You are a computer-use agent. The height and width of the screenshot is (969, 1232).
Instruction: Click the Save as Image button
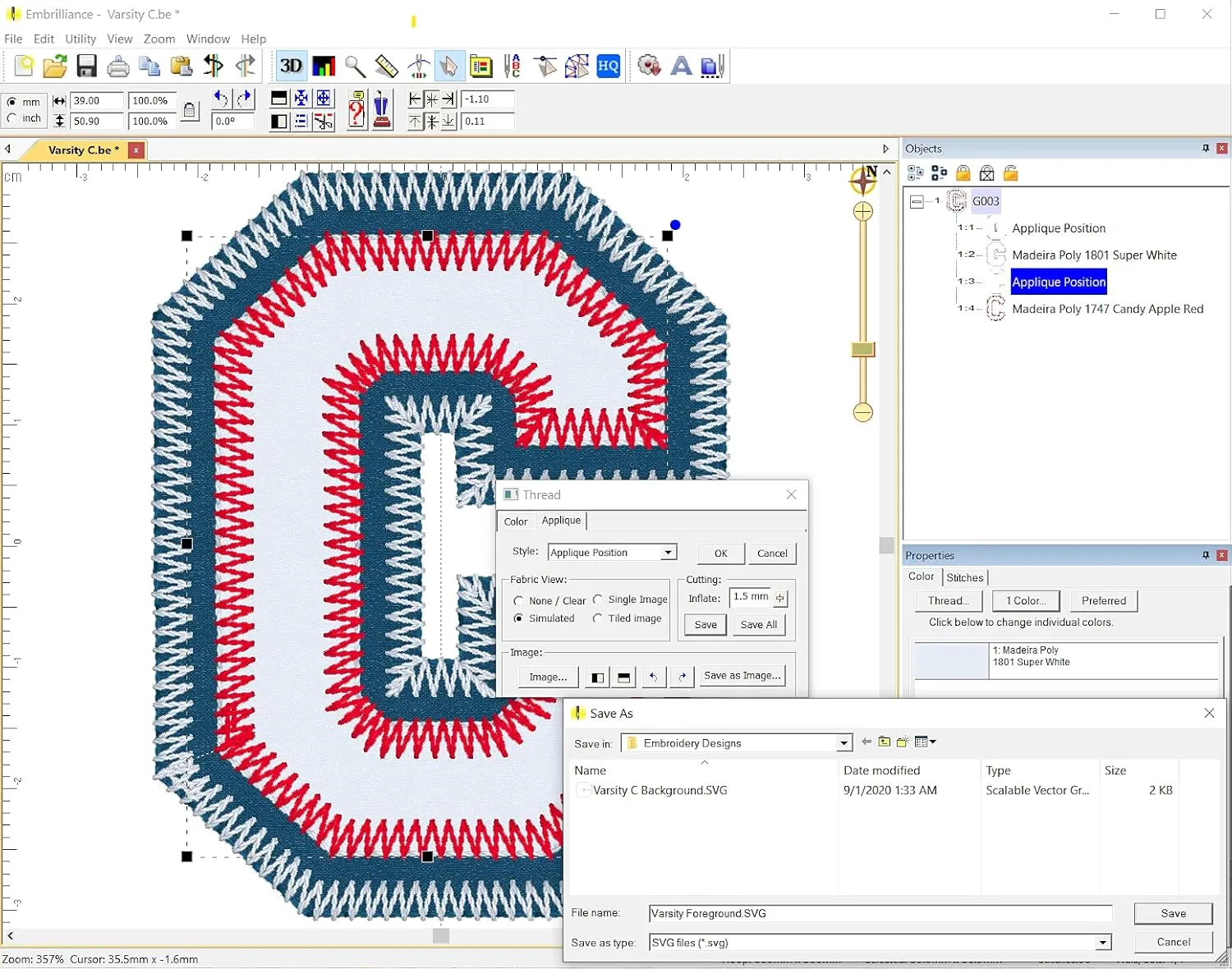pyautogui.click(x=742, y=675)
